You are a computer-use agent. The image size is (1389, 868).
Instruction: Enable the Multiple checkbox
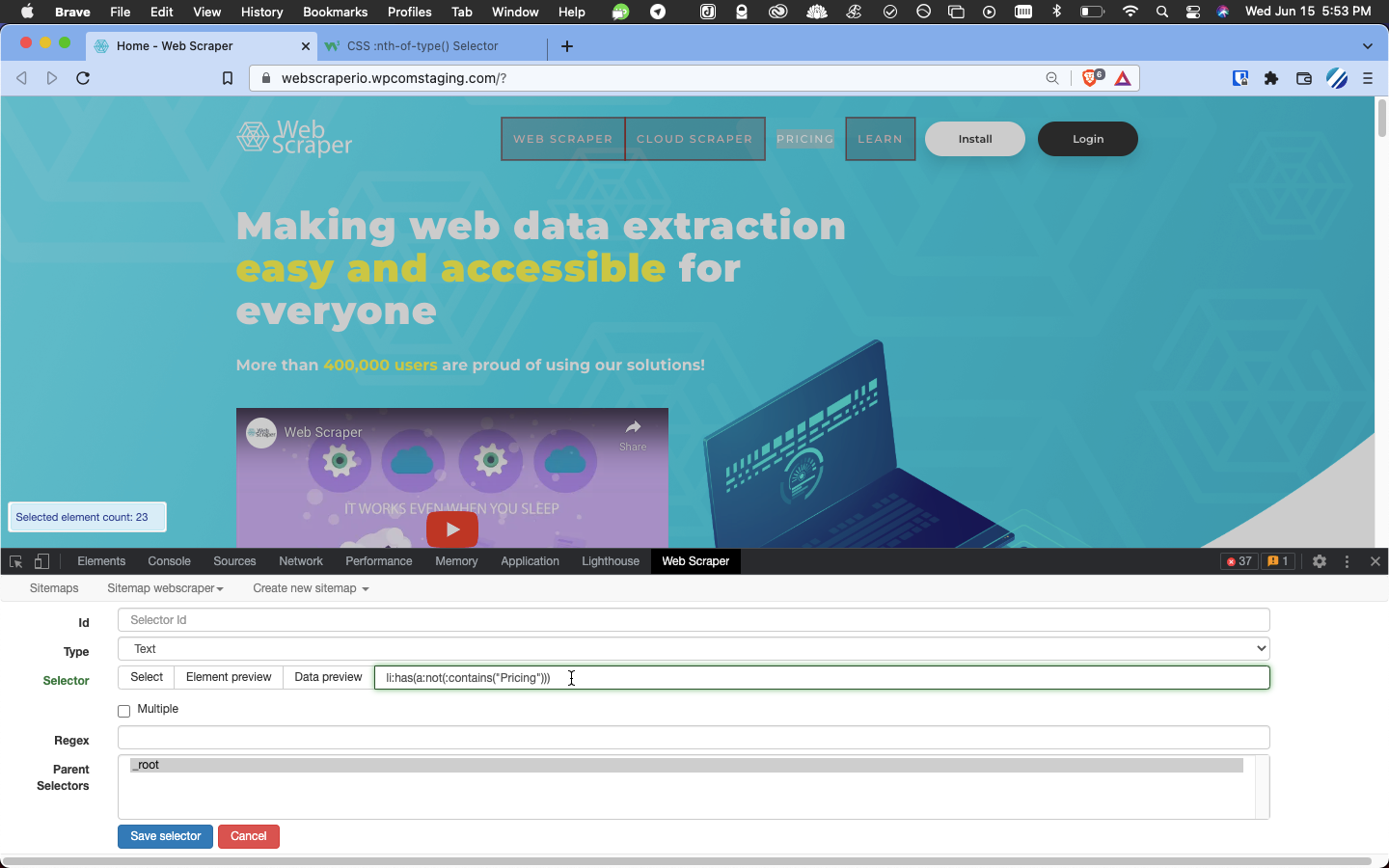tap(124, 711)
